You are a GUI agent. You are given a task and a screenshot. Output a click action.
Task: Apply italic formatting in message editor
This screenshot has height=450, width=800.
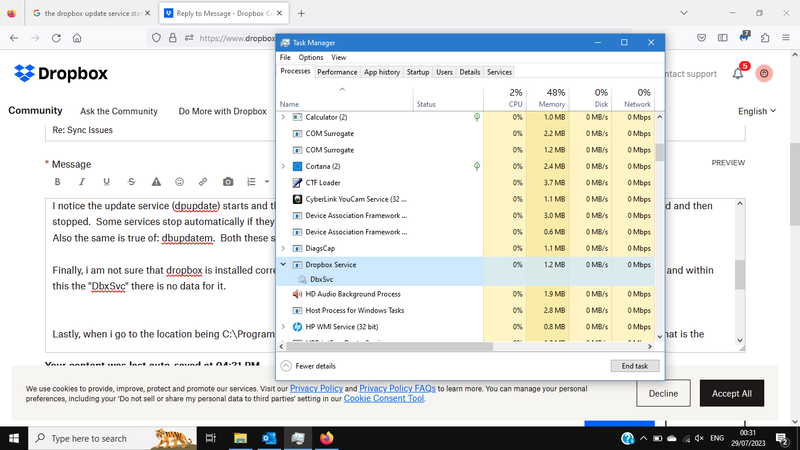pyautogui.click(x=81, y=182)
